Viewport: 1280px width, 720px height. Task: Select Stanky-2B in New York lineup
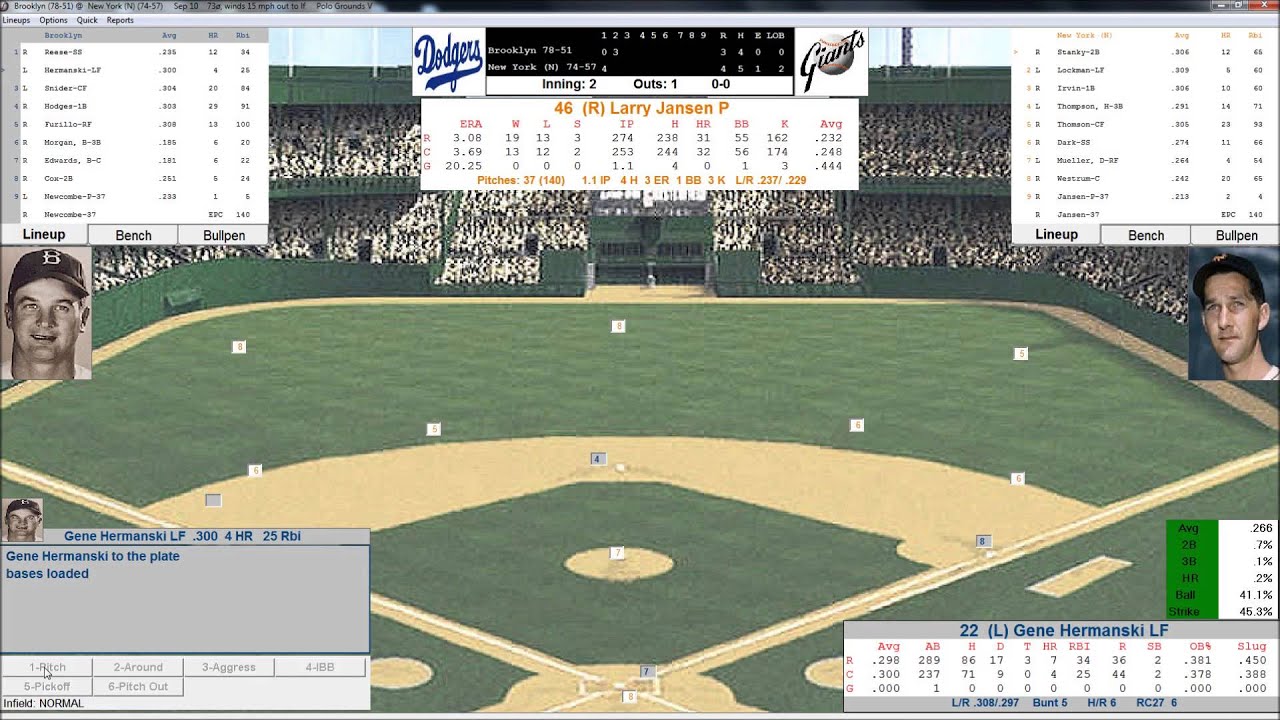[1146, 52]
